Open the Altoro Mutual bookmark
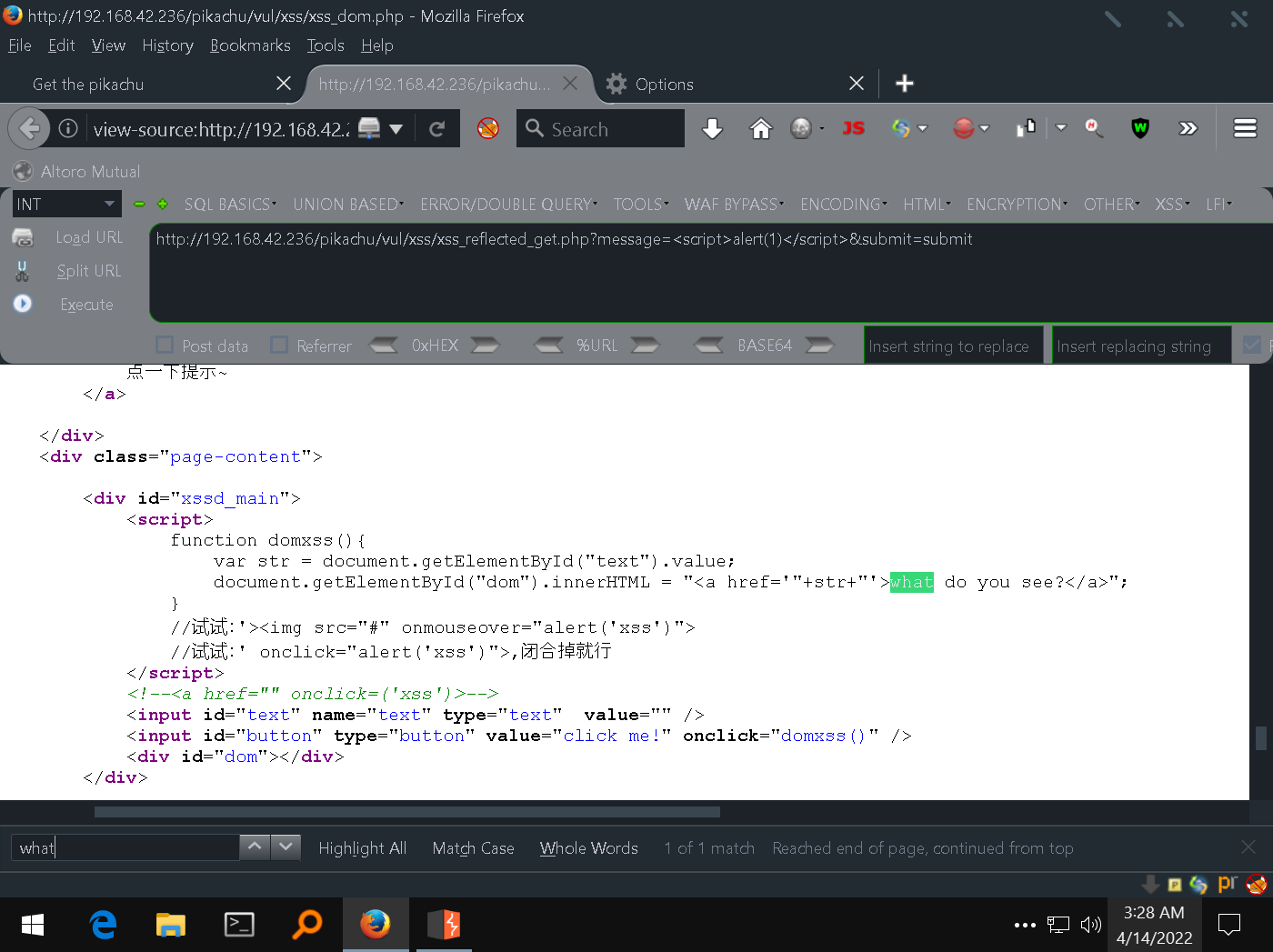Image resolution: width=1273 pixels, height=952 pixels. pyautogui.click(x=77, y=171)
